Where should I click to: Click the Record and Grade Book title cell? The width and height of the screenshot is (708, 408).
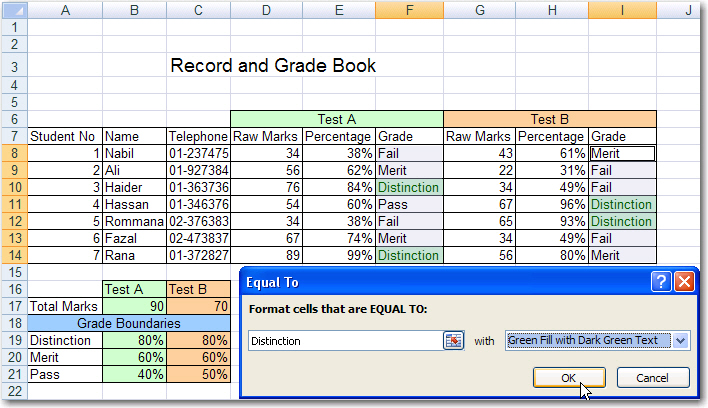273,65
